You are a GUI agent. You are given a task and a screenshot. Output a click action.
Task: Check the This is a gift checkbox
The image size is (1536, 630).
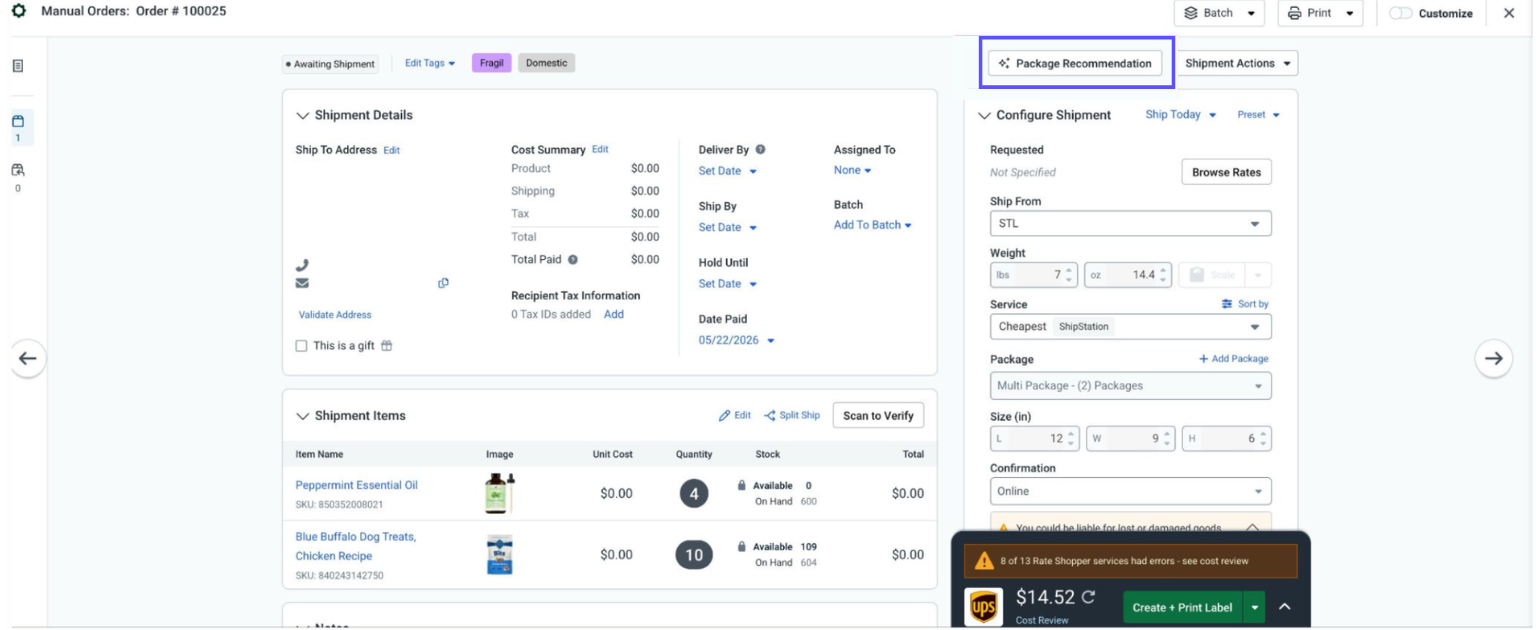[x=301, y=346]
